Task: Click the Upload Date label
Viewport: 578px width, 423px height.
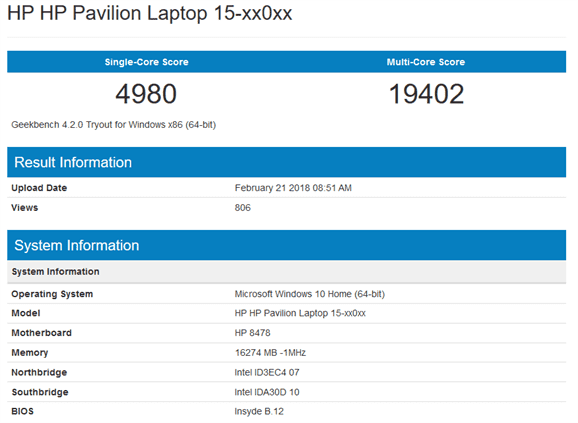Action: (x=39, y=188)
